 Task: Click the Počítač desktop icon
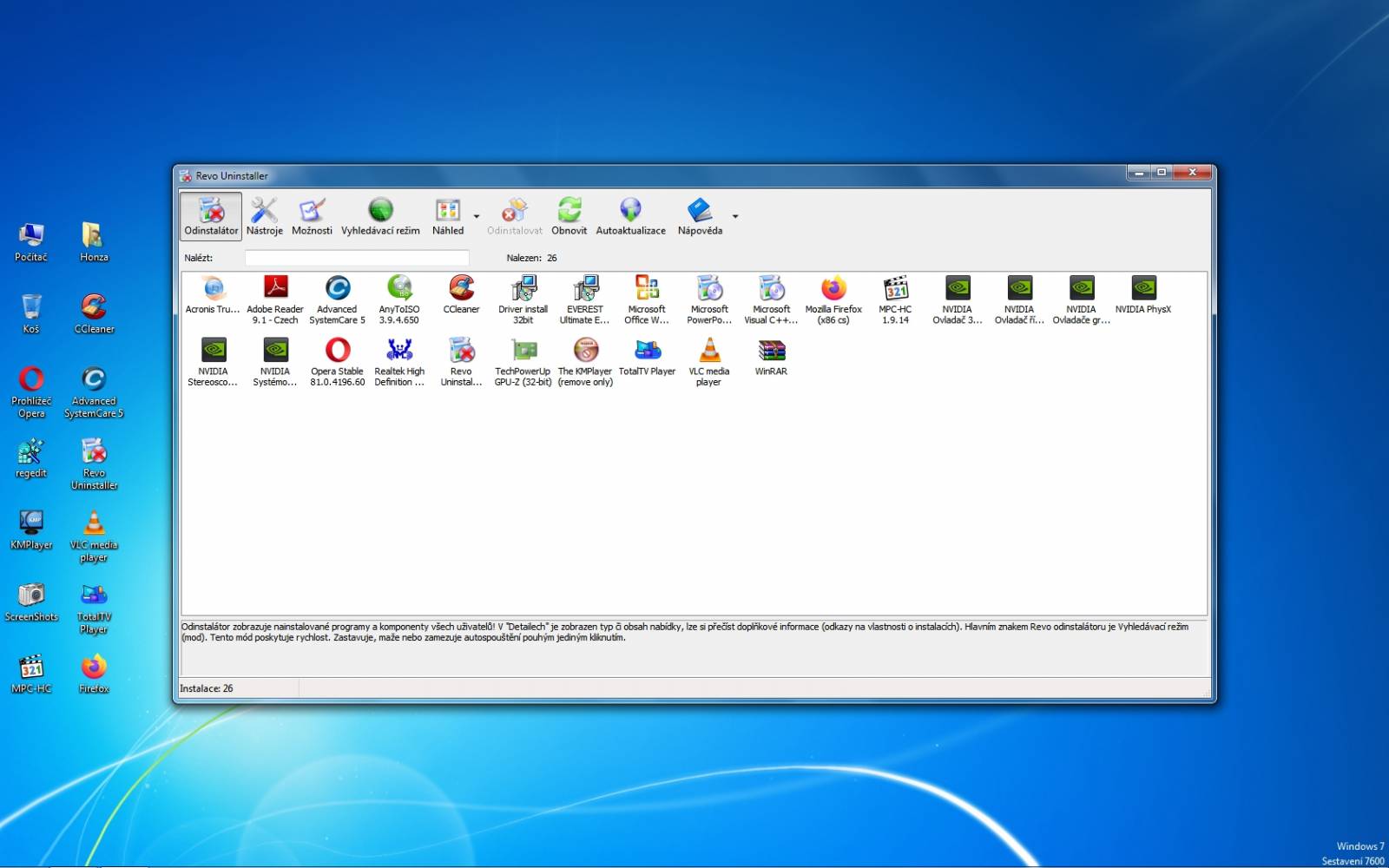tap(31, 242)
